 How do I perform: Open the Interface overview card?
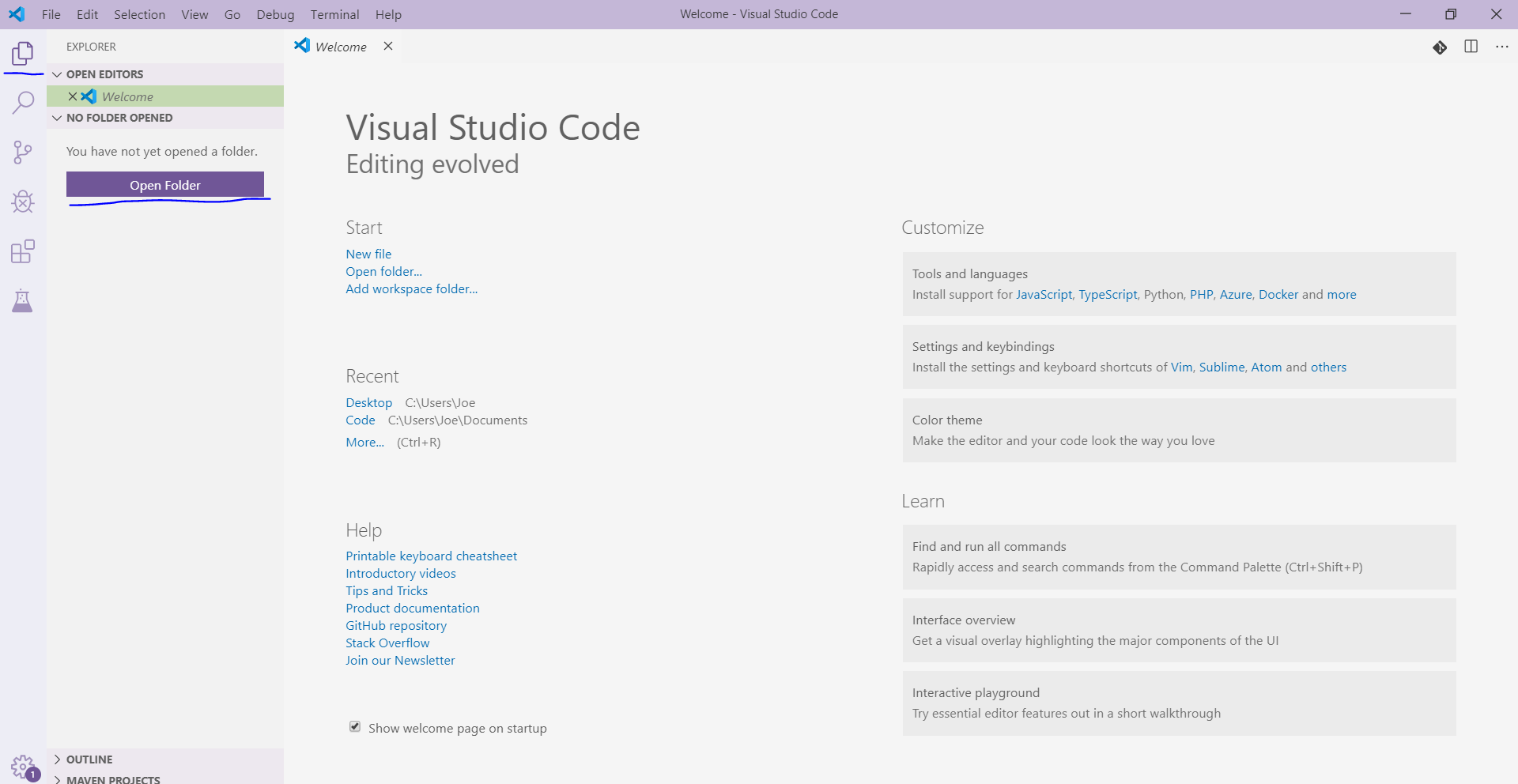(1179, 630)
